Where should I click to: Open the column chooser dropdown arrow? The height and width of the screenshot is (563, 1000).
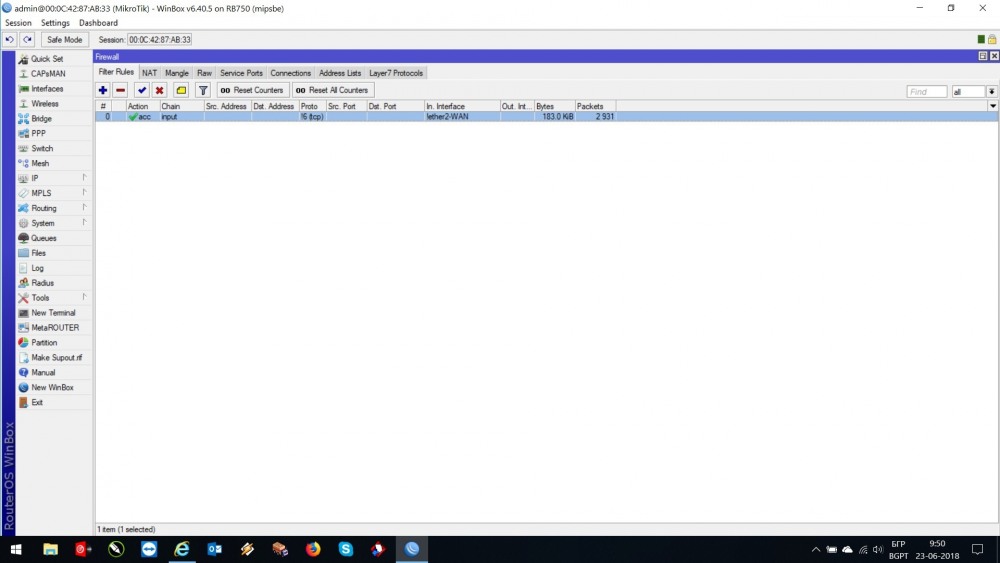pos(992,105)
